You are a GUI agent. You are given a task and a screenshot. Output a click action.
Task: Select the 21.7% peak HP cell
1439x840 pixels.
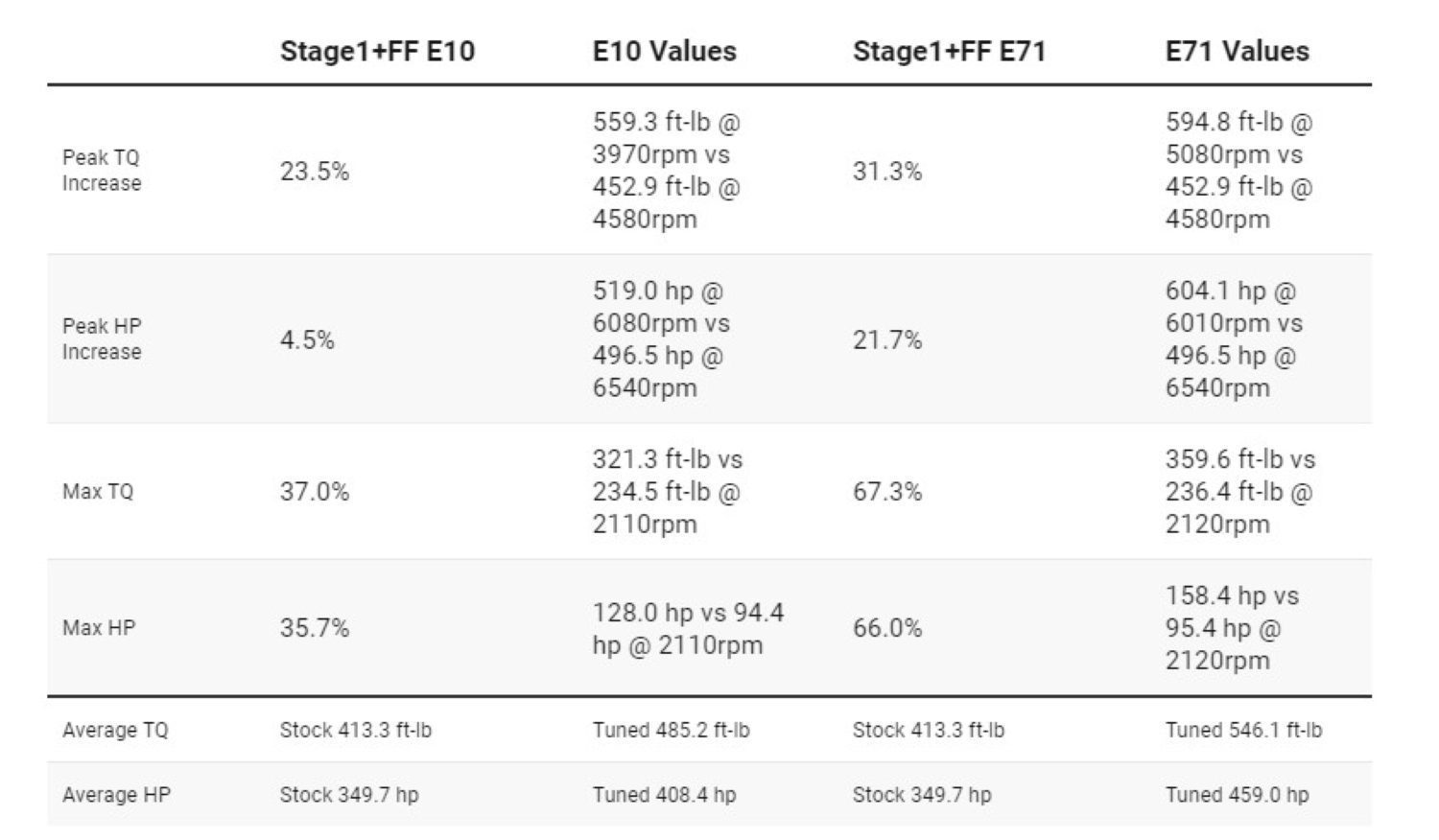[887, 340]
